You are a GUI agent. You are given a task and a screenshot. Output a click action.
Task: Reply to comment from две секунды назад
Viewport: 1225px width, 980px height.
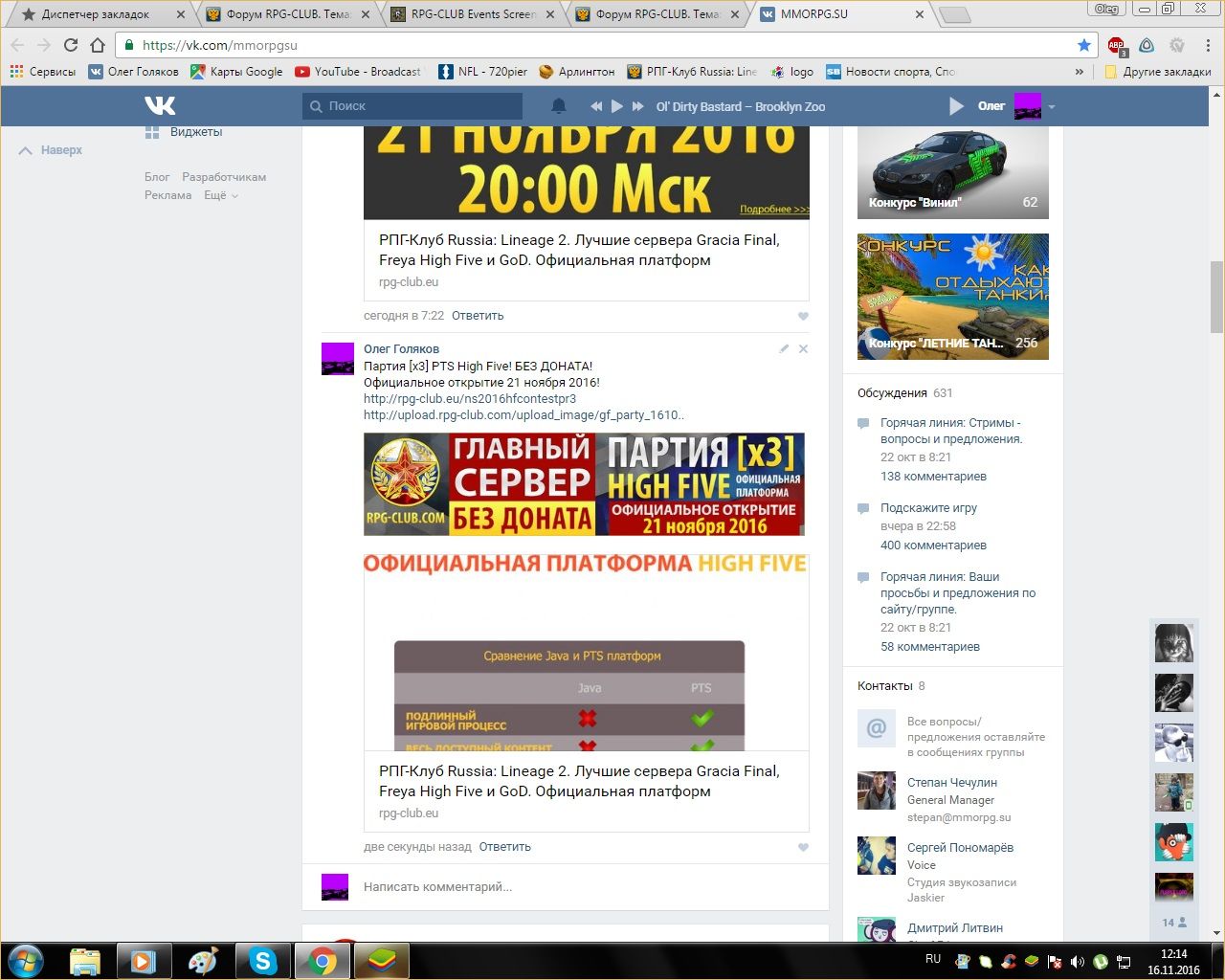505,847
